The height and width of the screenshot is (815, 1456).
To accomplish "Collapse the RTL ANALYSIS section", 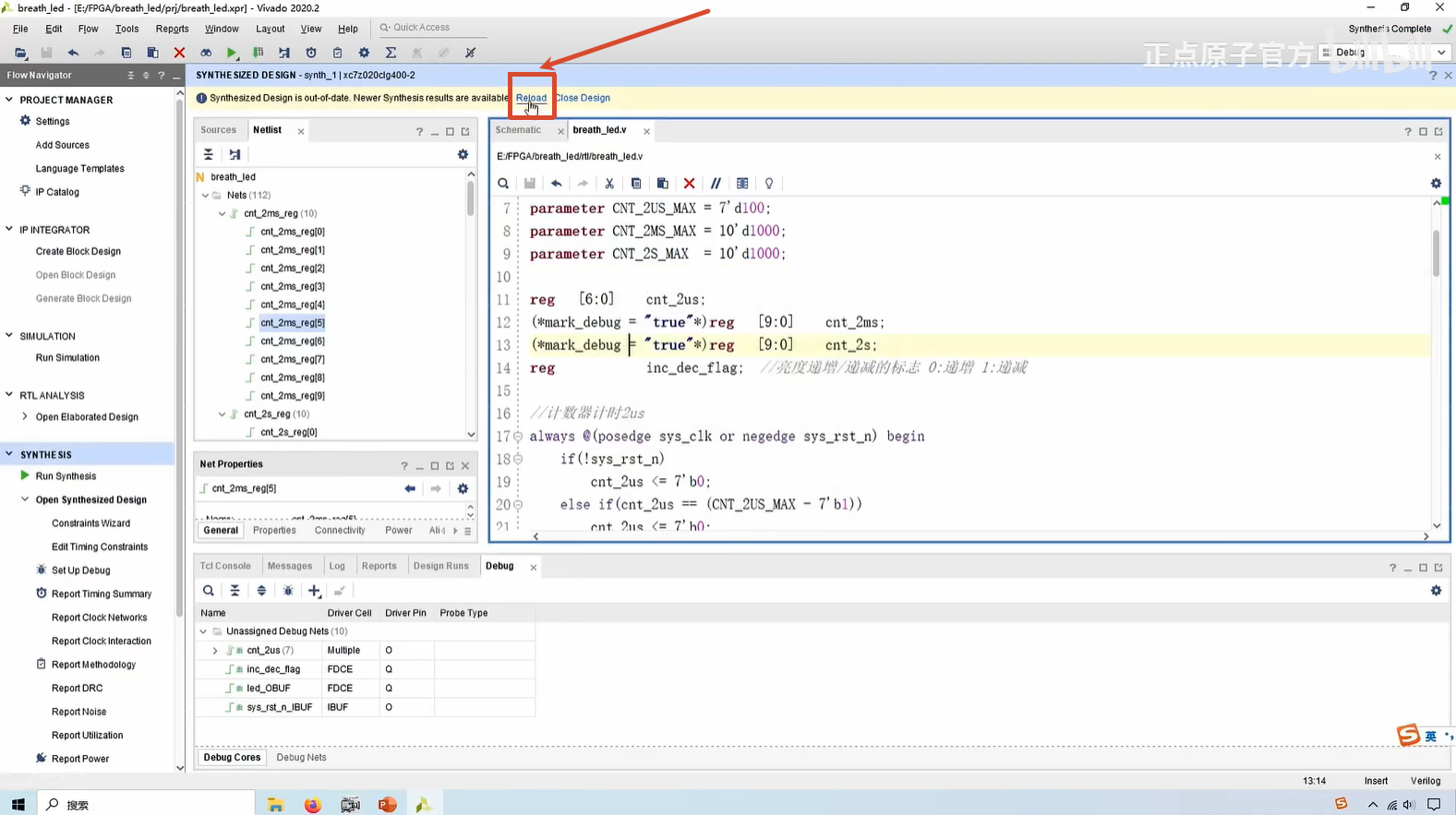I will (x=9, y=394).
